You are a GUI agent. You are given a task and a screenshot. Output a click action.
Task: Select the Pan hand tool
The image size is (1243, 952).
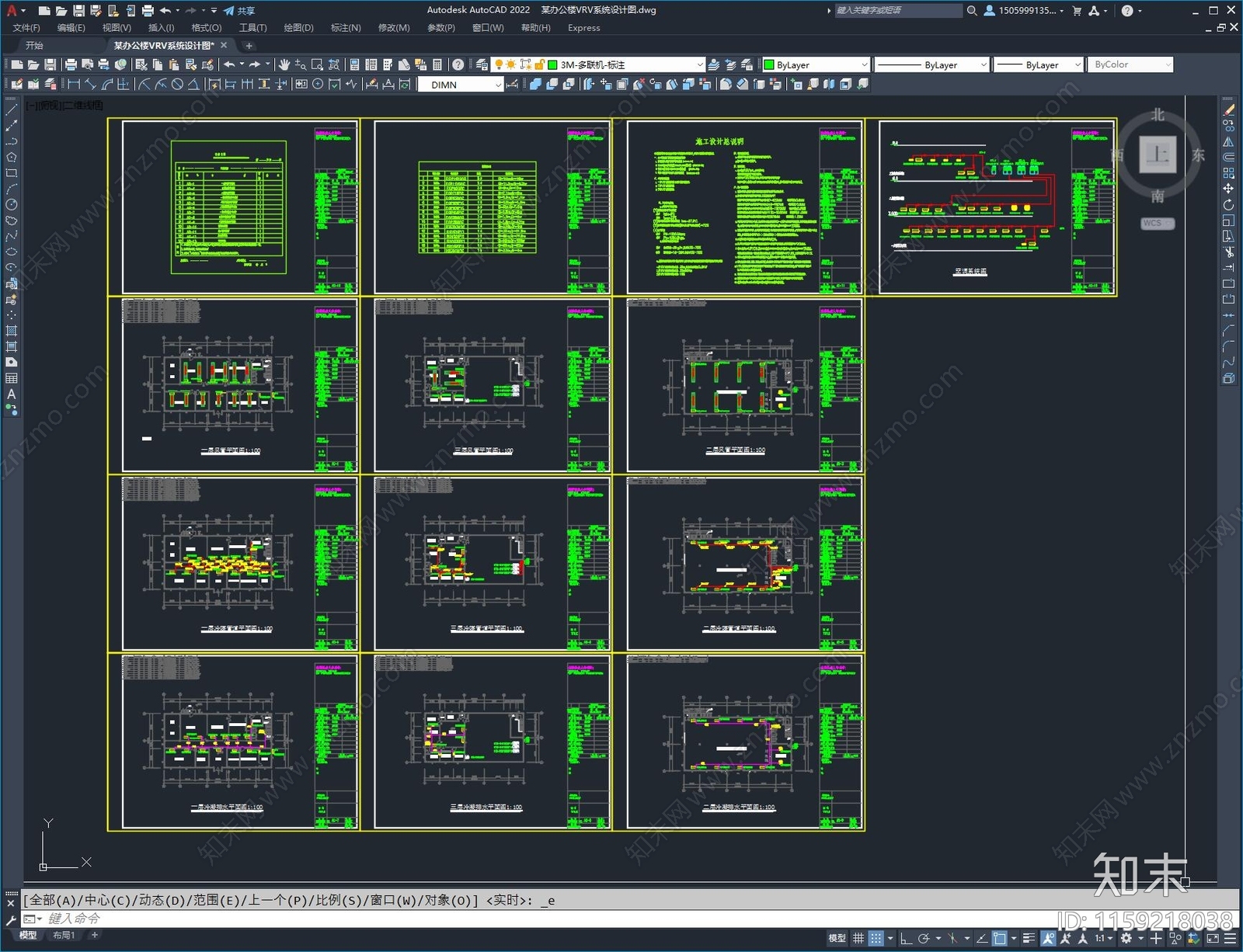pyautogui.click(x=284, y=64)
